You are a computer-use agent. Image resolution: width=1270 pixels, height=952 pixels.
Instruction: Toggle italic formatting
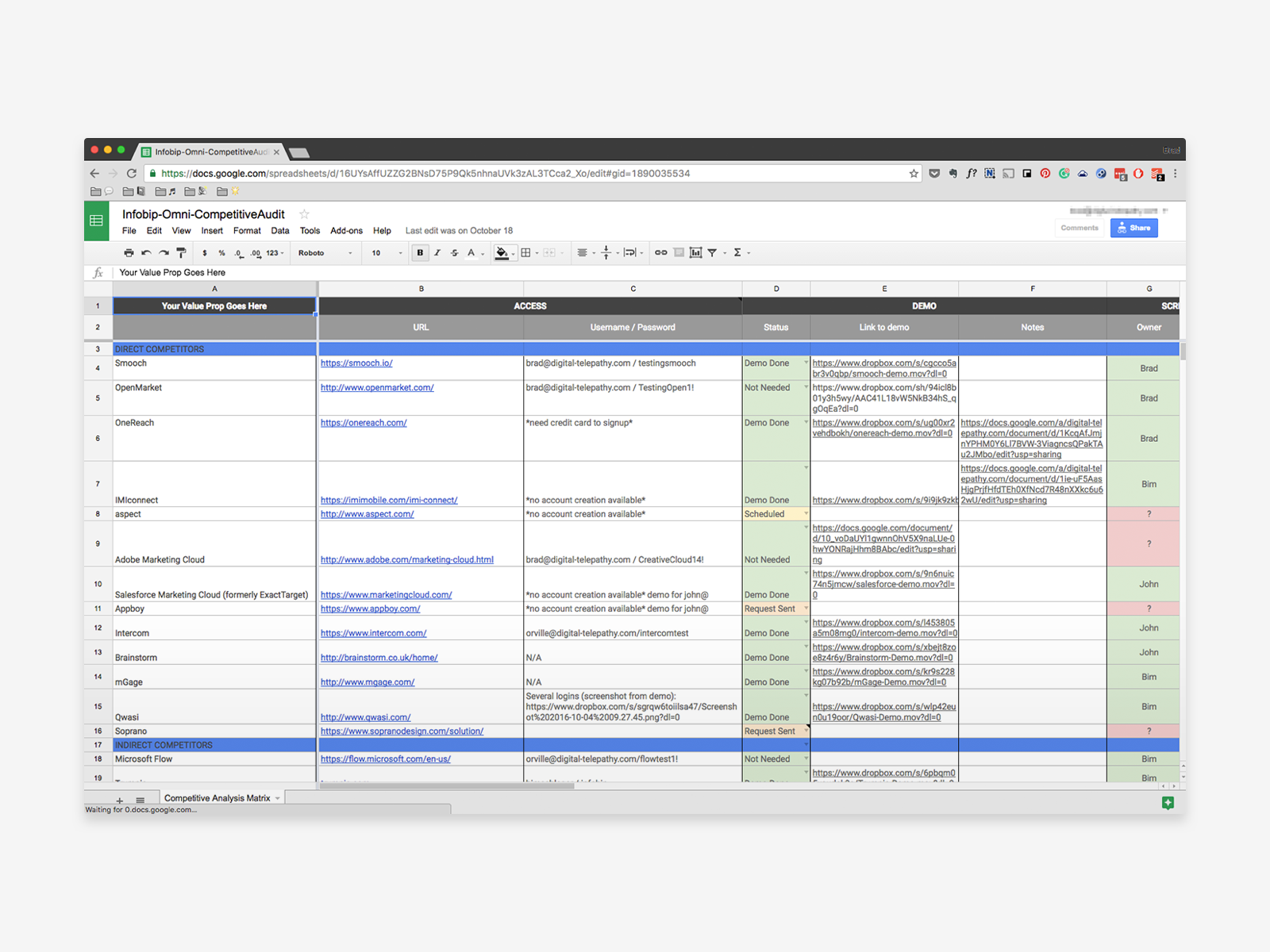point(437,253)
